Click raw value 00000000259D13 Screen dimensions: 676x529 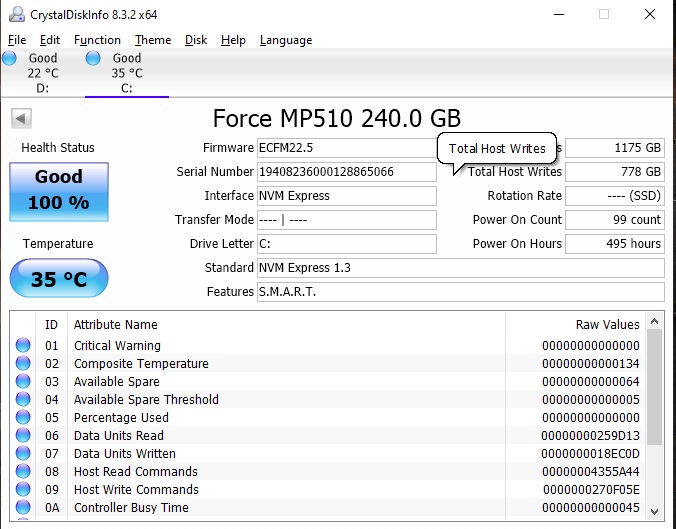coord(590,435)
